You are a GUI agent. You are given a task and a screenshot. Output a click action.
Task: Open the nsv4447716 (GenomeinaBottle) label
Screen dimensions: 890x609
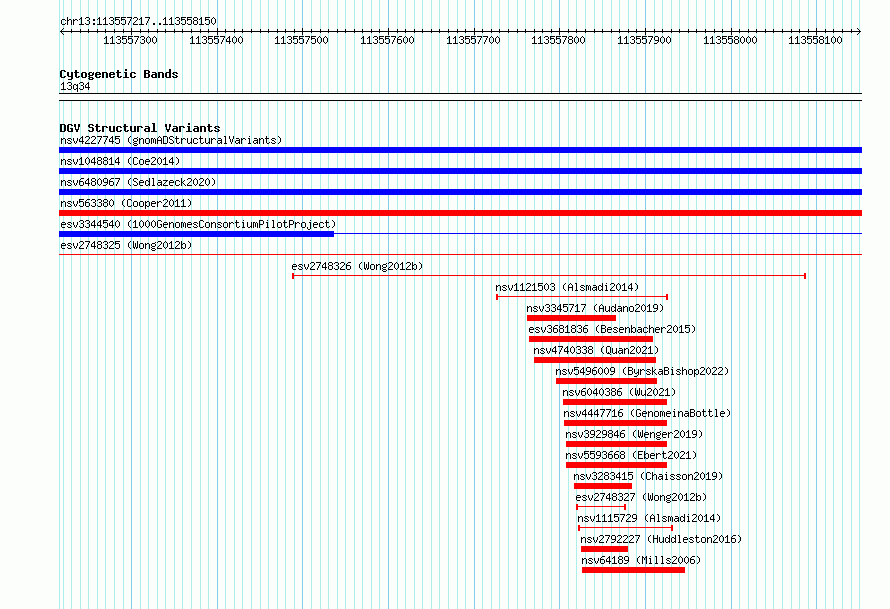(647, 413)
